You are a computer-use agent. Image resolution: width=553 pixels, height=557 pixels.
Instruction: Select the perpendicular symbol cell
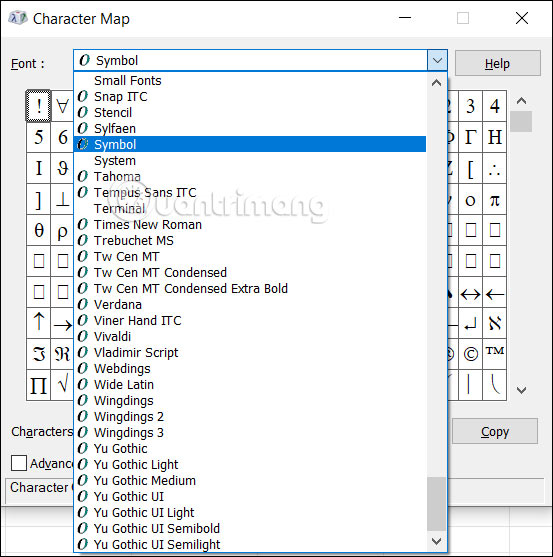coord(63,199)
